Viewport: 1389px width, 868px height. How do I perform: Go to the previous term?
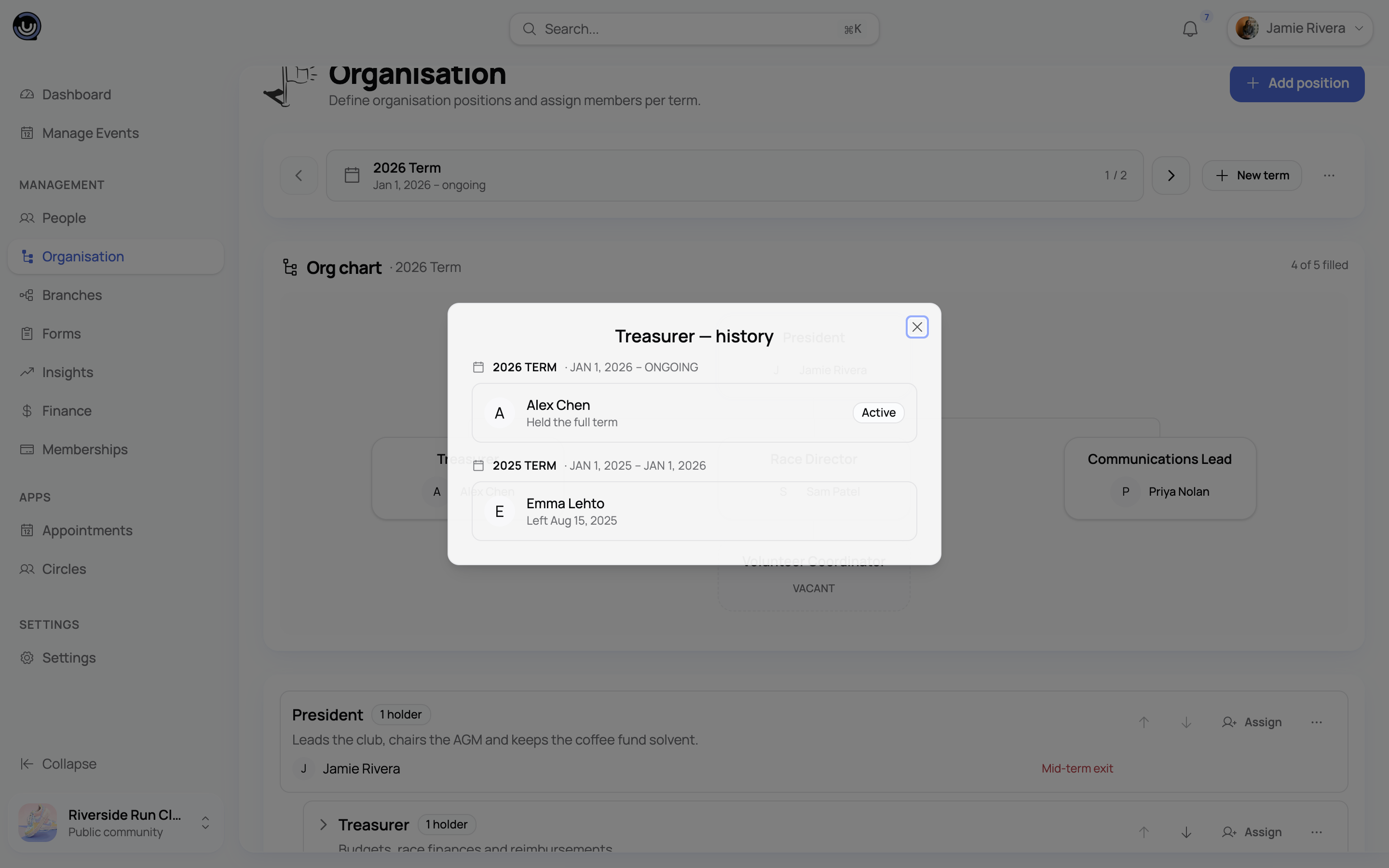point(299,176)
